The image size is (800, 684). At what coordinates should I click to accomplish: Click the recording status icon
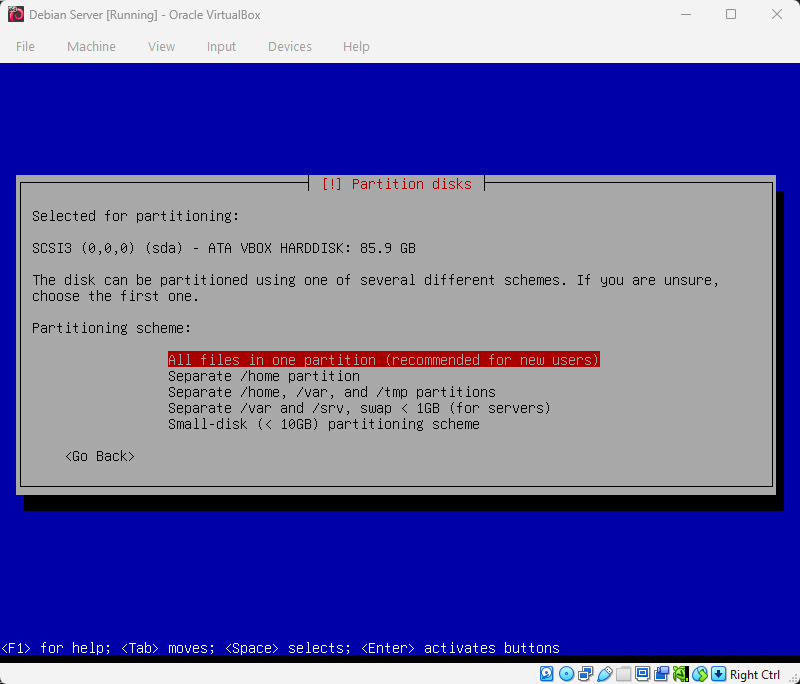(x=662, y=674)
